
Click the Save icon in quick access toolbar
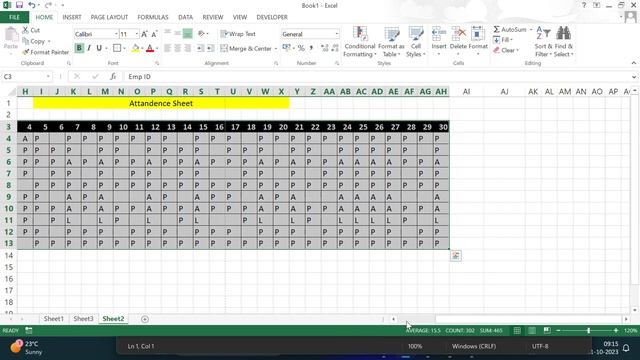click(x=19, y=5)
